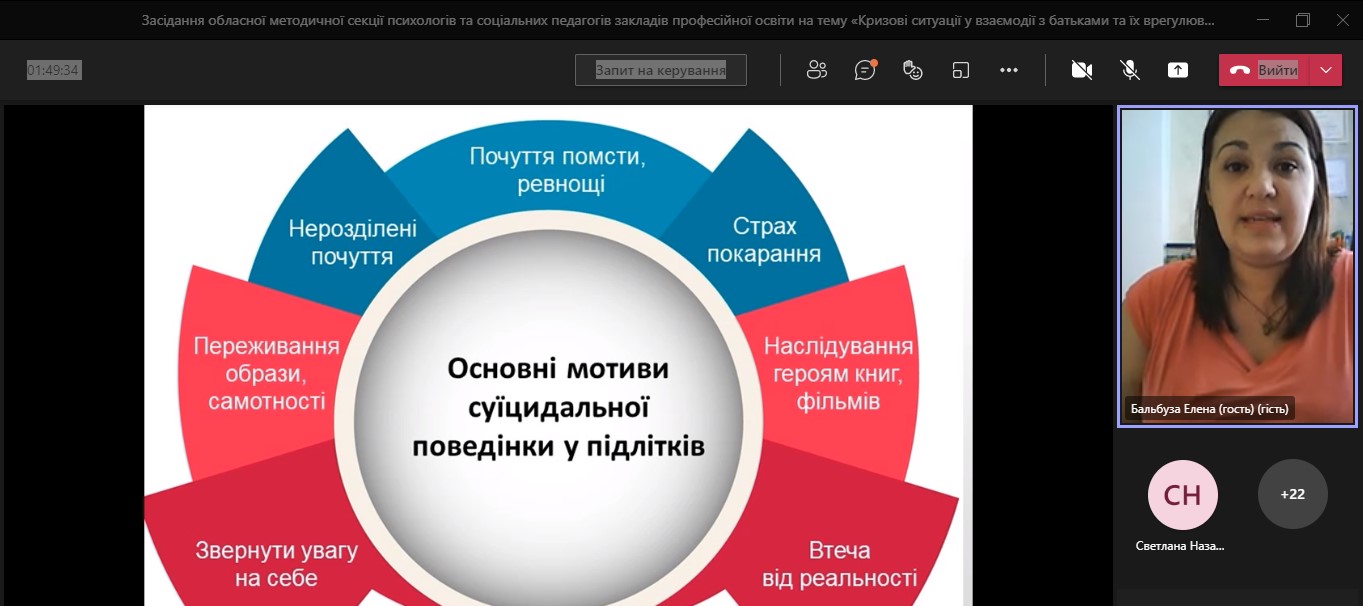Maximize the Teams meeting window

(1302, 20)
